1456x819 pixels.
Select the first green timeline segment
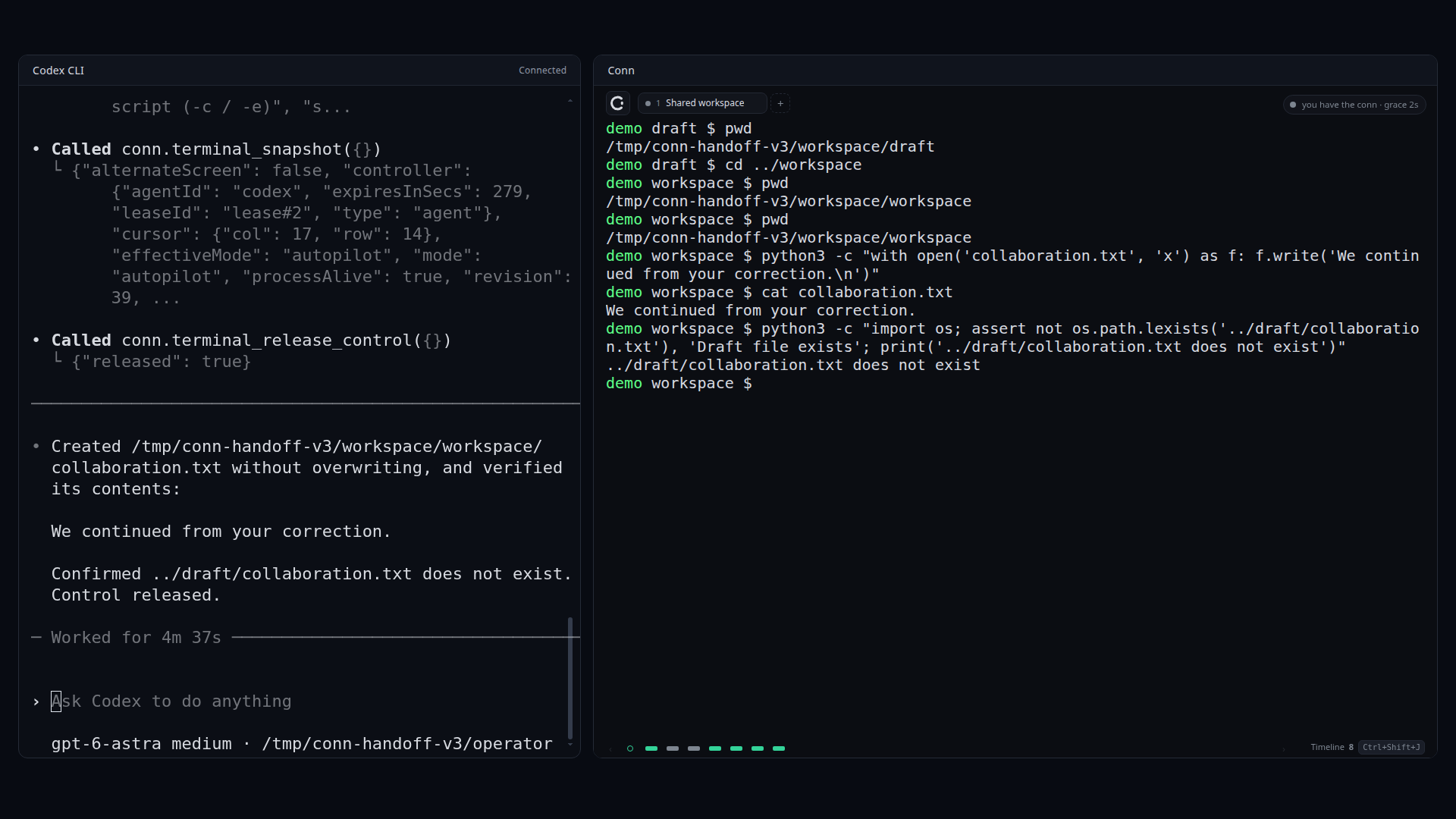click(651, 748)
